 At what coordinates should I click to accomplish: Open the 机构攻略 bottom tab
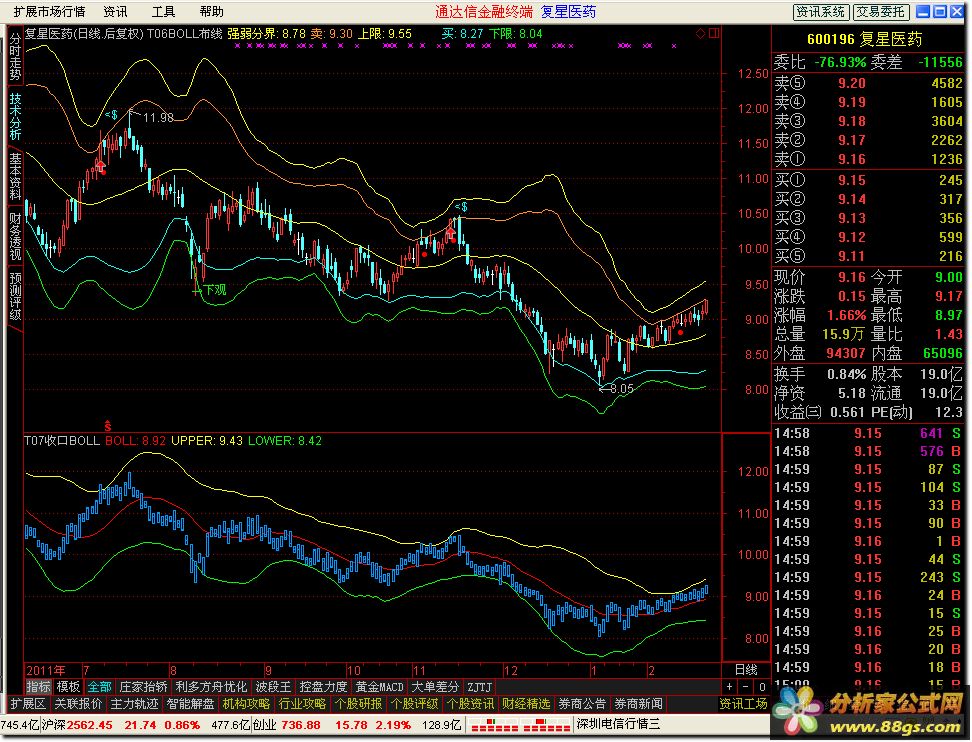click(x=247, y=704)
